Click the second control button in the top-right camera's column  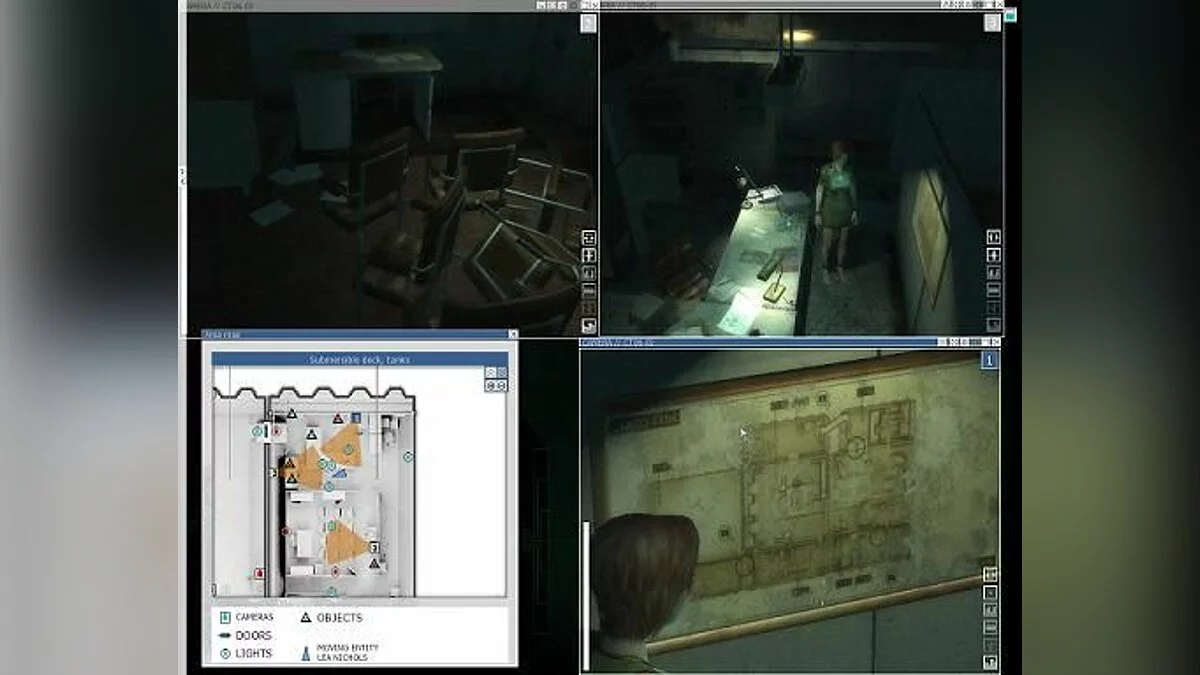[x=994, y=255]
